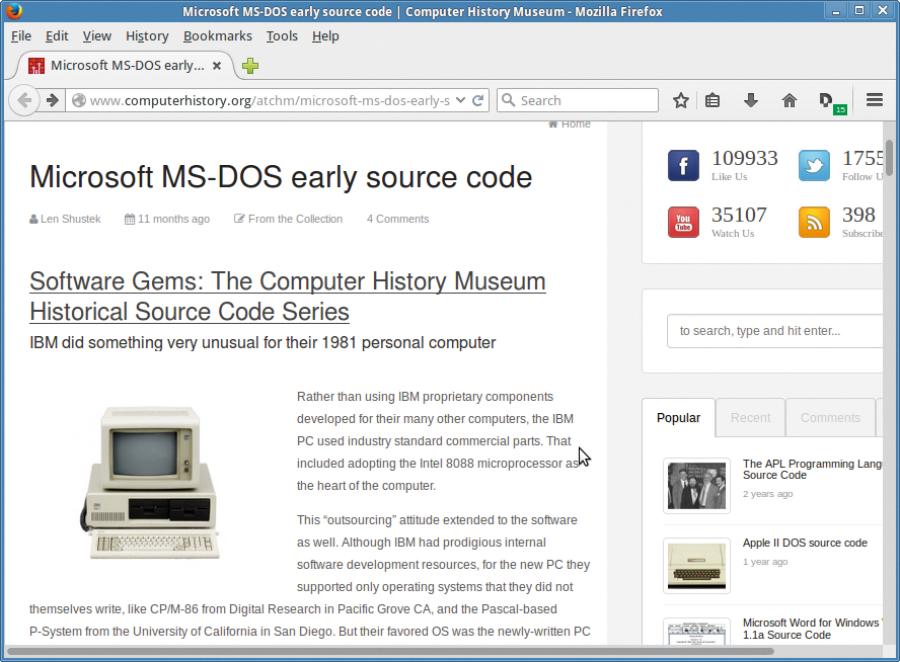Bookmark this page with the star icon
Viewport: 900px width, 662px height.
[x=681, y=100]
